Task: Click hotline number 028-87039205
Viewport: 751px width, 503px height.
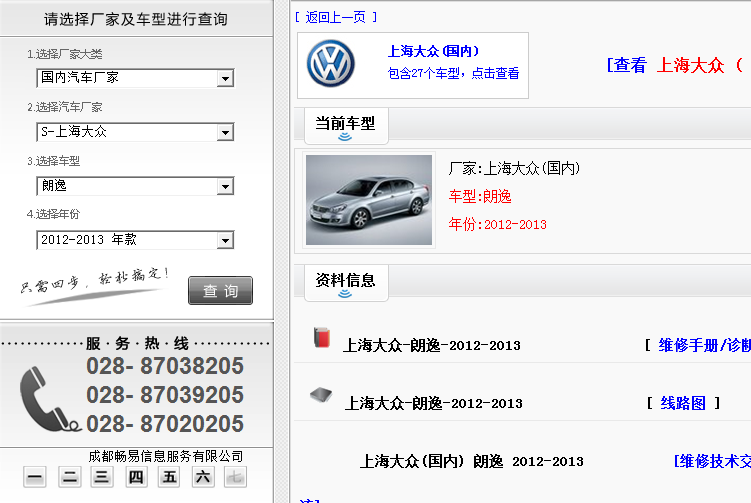Action: click(x=165, y=395)
